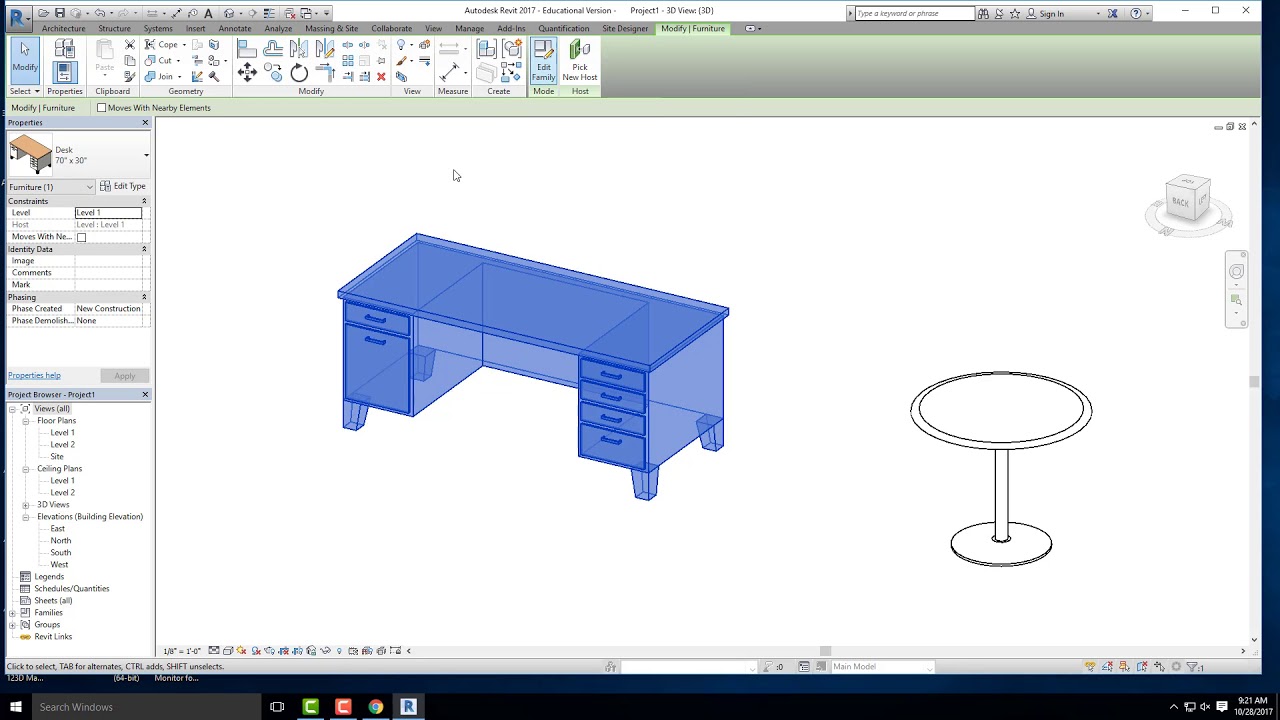The width and height of the screenshot is (1280, 720).
Task: Click the Move tool icon
Action: click(247, 72)
